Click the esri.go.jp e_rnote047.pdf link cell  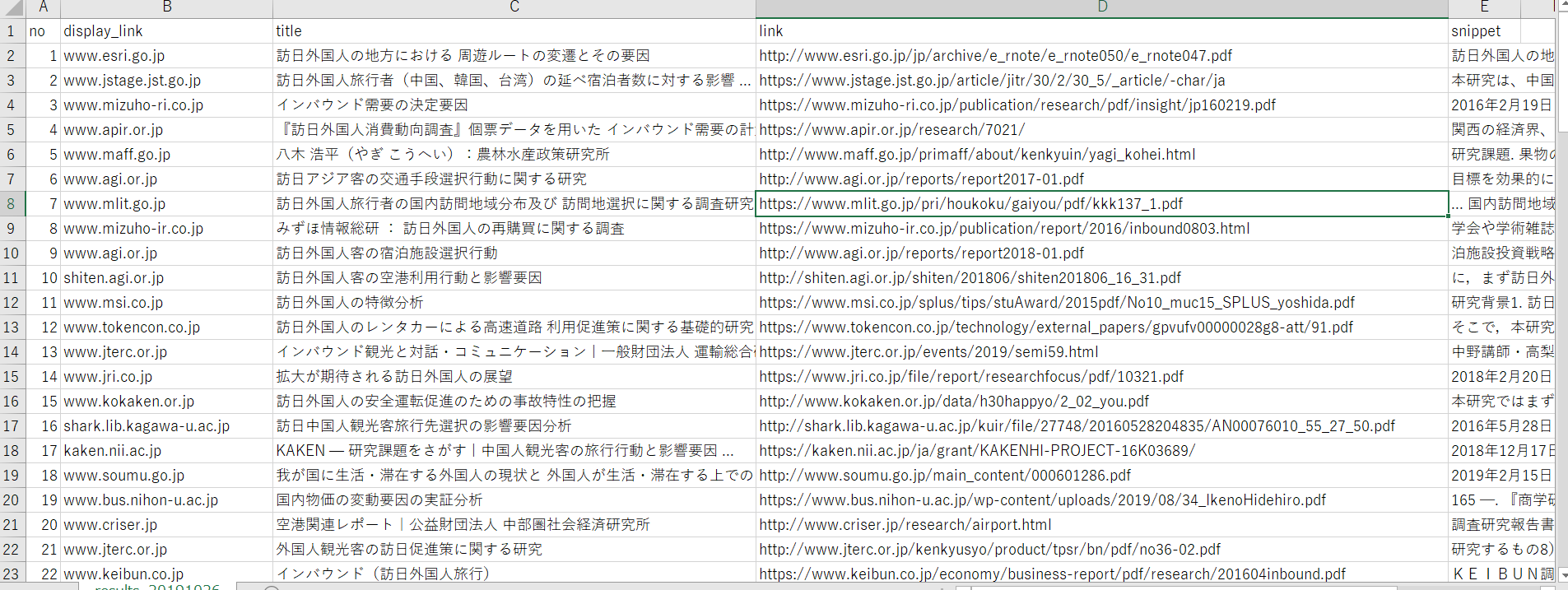(x=1102, y=56)
